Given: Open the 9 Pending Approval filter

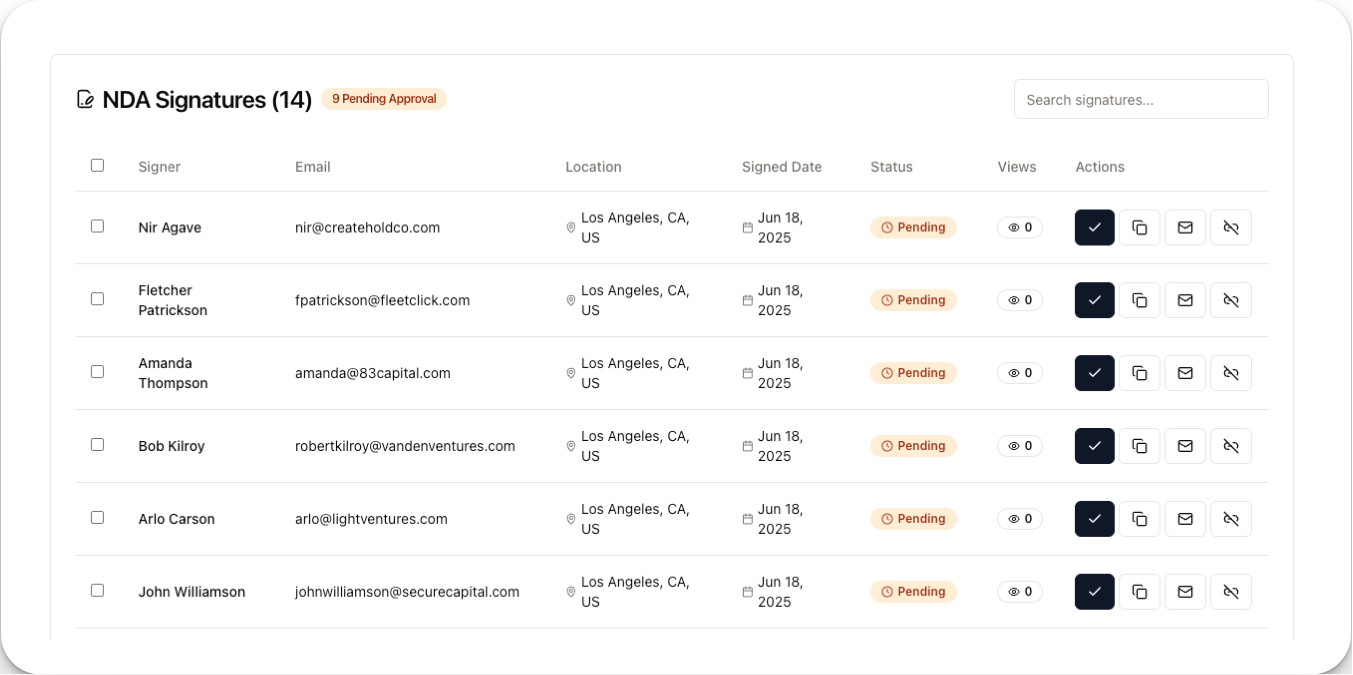Looking at the screenshot, I should [x=384, y=98].
